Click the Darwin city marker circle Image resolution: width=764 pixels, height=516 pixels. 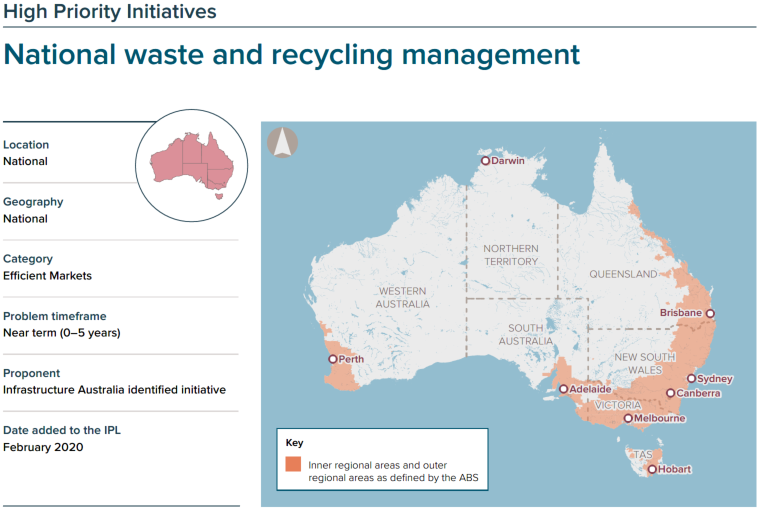coord(485,161)
